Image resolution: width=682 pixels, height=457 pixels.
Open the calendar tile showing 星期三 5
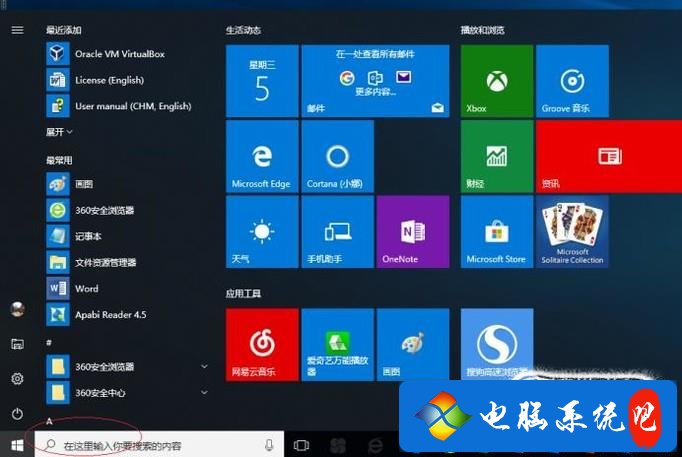coord(262,81)
